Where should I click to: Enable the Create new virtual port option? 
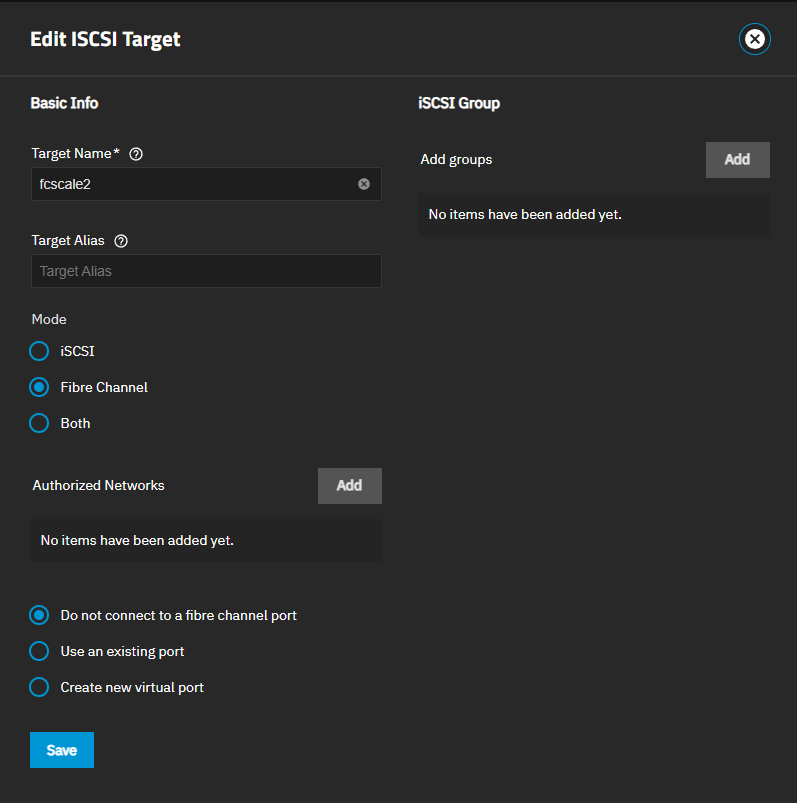(39, 687)
